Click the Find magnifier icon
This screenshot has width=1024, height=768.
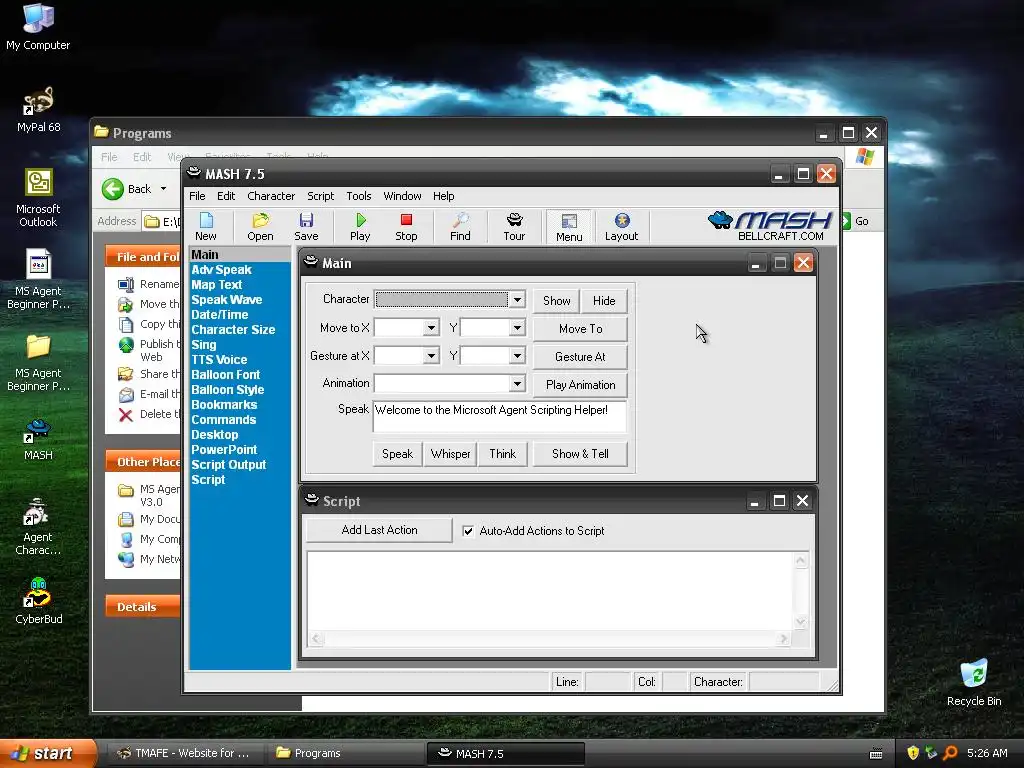click(460, 227)
